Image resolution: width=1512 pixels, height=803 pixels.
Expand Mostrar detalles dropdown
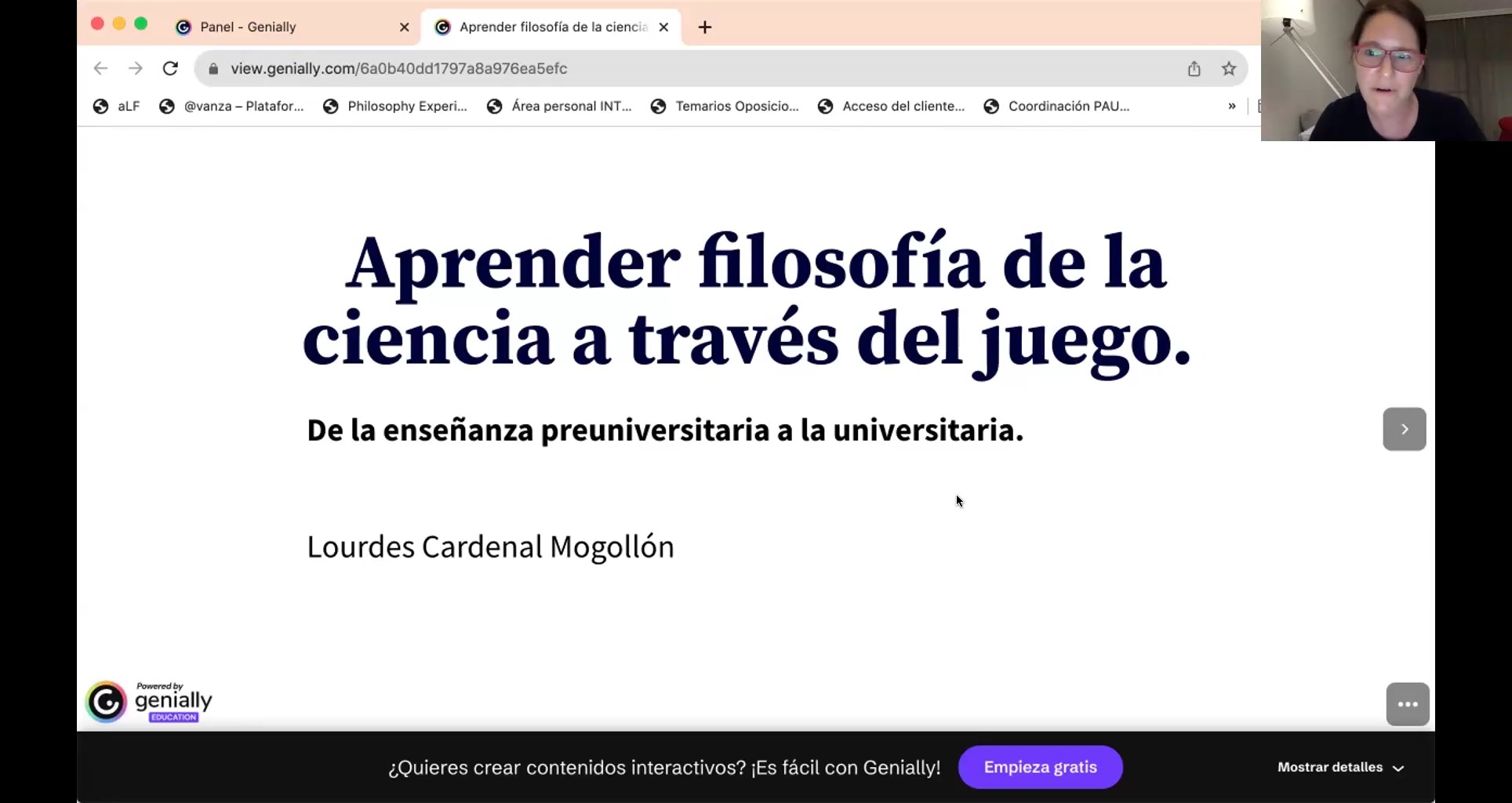tap(1340, 767)
